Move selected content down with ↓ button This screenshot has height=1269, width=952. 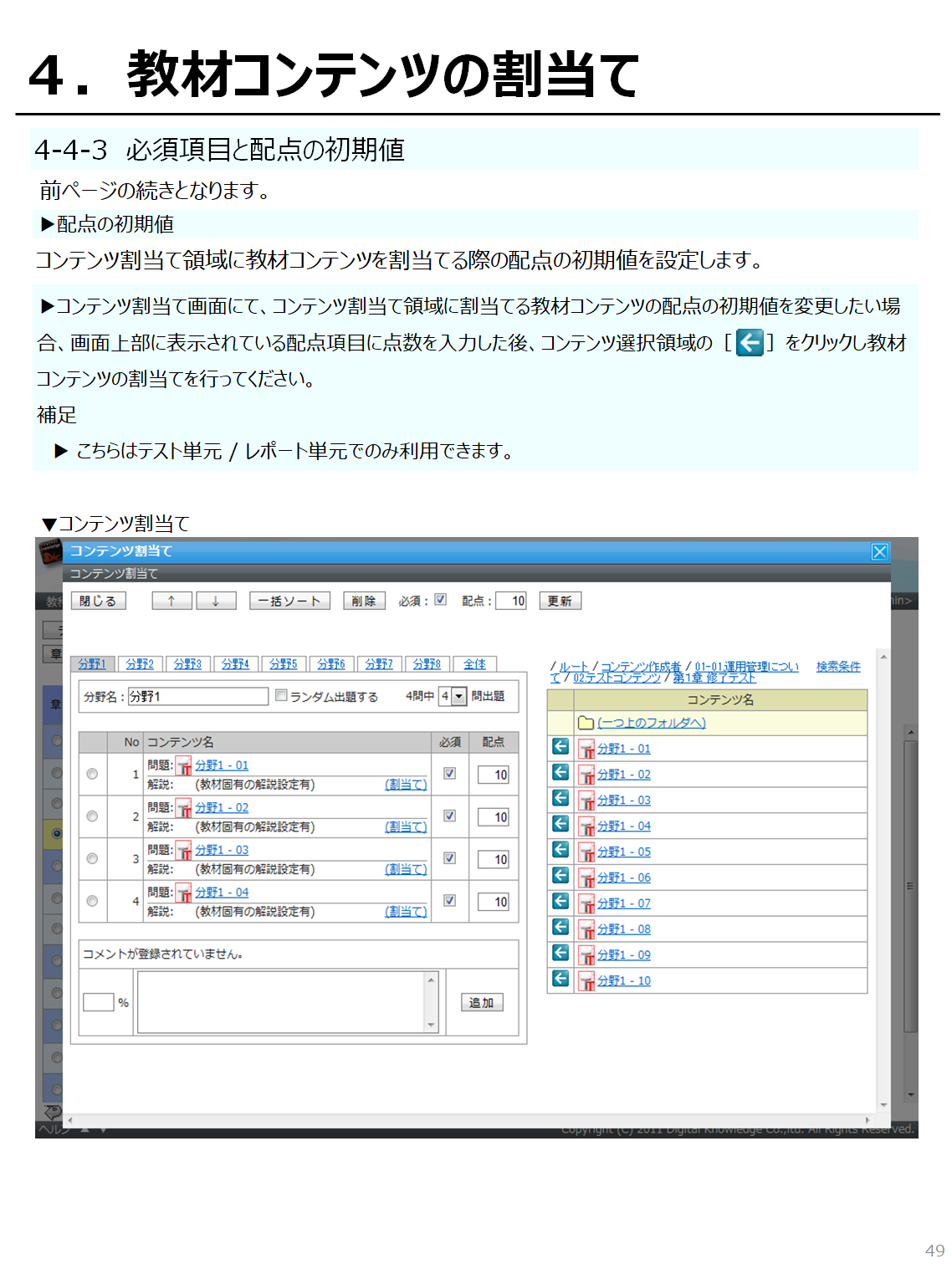tap(216, 601)
